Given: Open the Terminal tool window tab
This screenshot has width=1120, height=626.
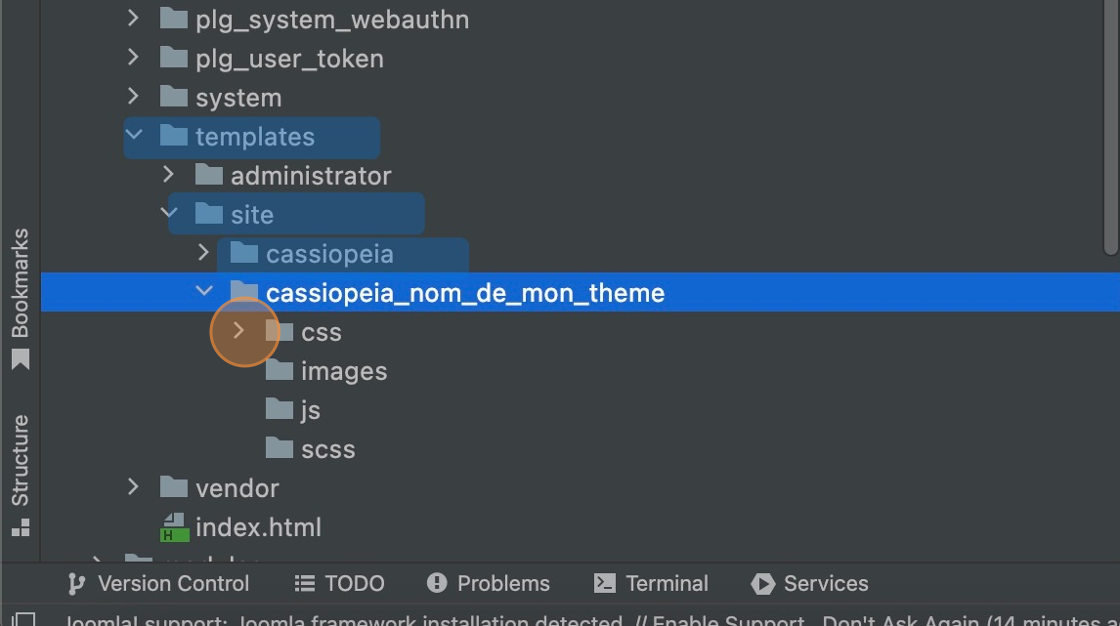Looking at the screenshot, I should pos(666,584).
